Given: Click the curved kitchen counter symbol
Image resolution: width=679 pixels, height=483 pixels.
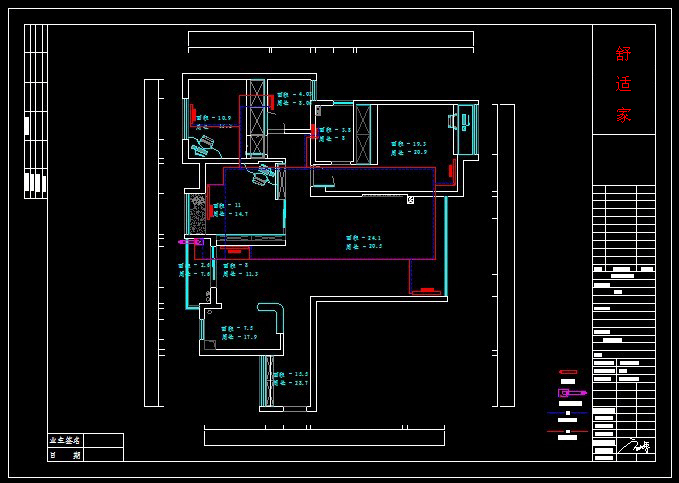Looking at the screenshot, I should tap(272, 316).
